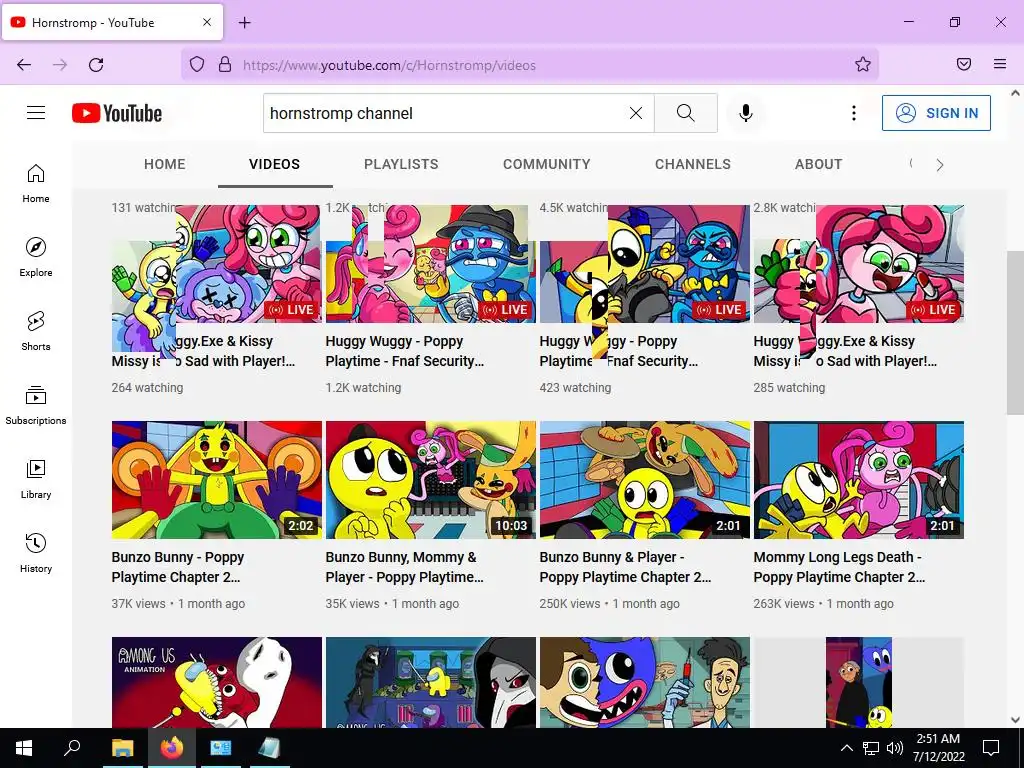Submit search with magnifier button

(686, 113)
